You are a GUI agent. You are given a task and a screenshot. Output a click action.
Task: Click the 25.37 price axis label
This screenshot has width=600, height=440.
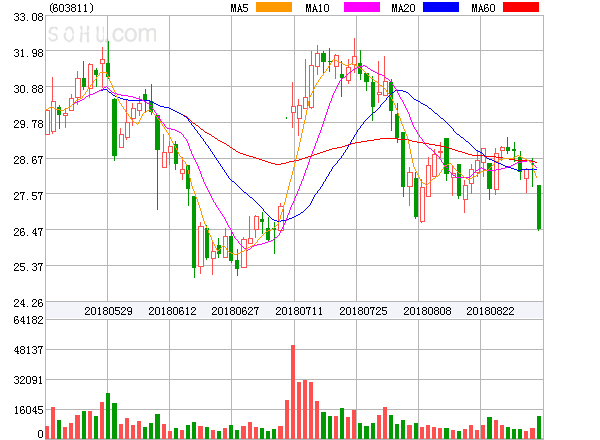coord(28,267)
